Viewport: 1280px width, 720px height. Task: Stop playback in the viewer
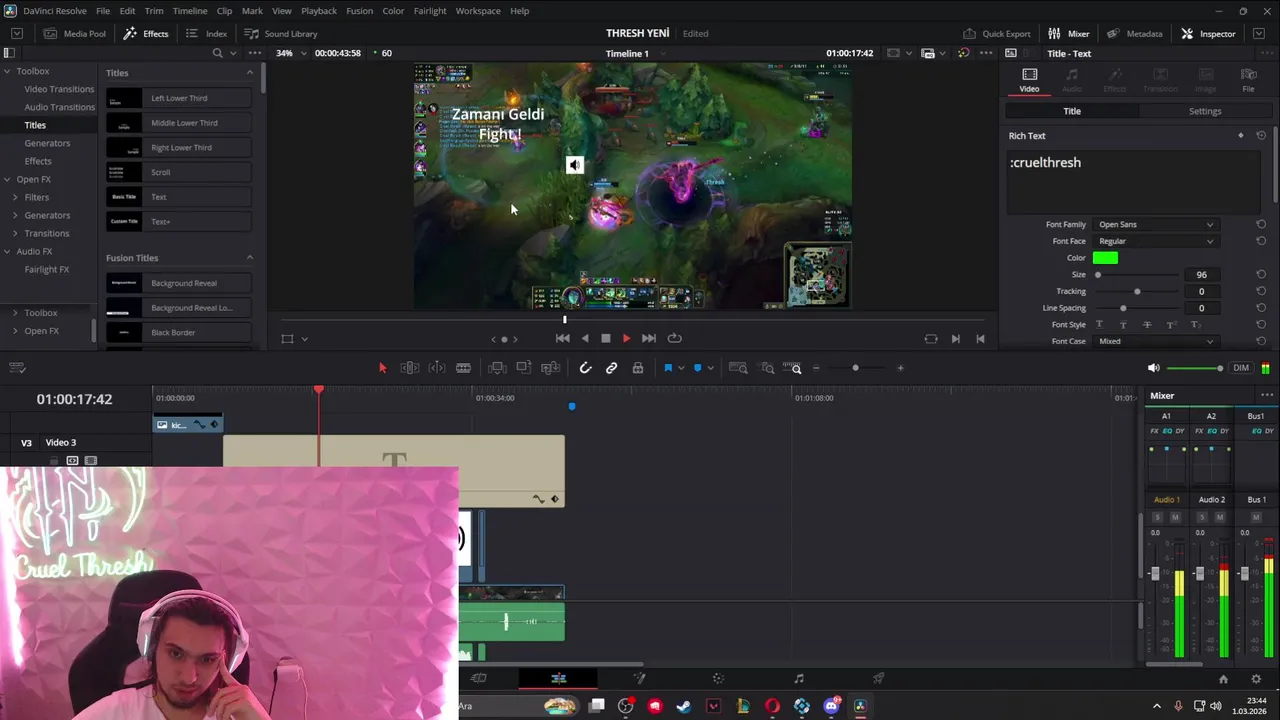[606, 338]
